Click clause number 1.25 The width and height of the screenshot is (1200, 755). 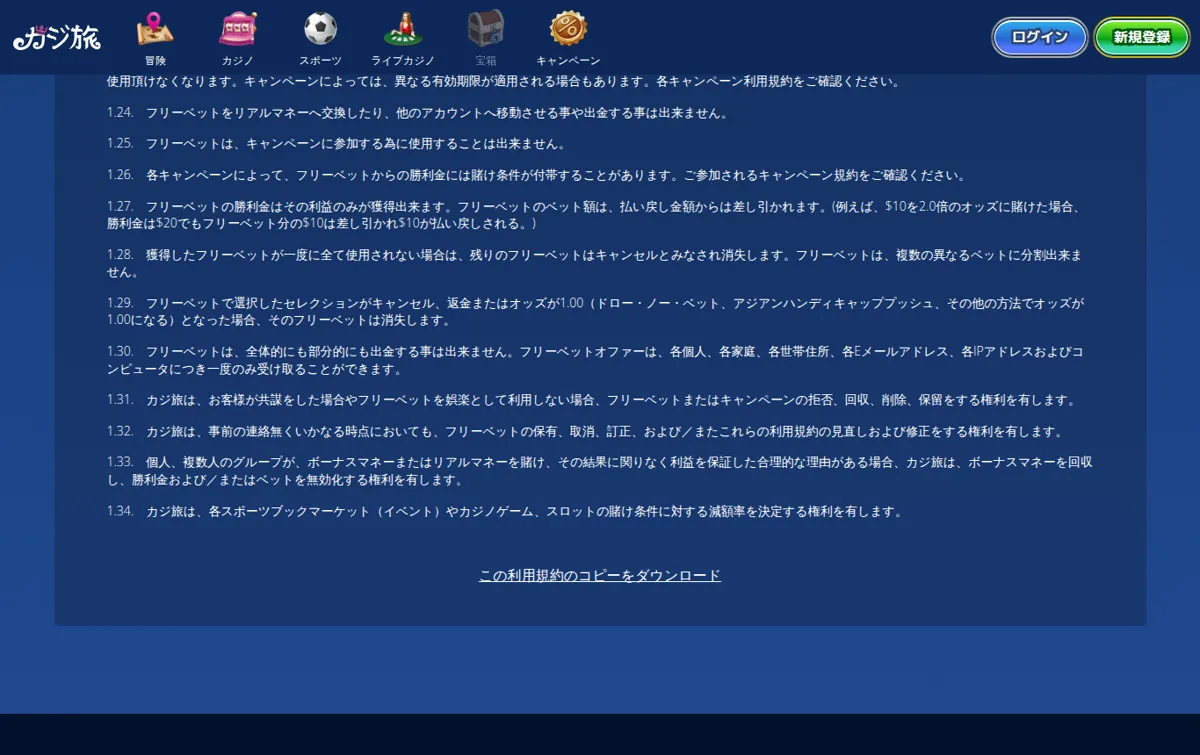point(120,144)
